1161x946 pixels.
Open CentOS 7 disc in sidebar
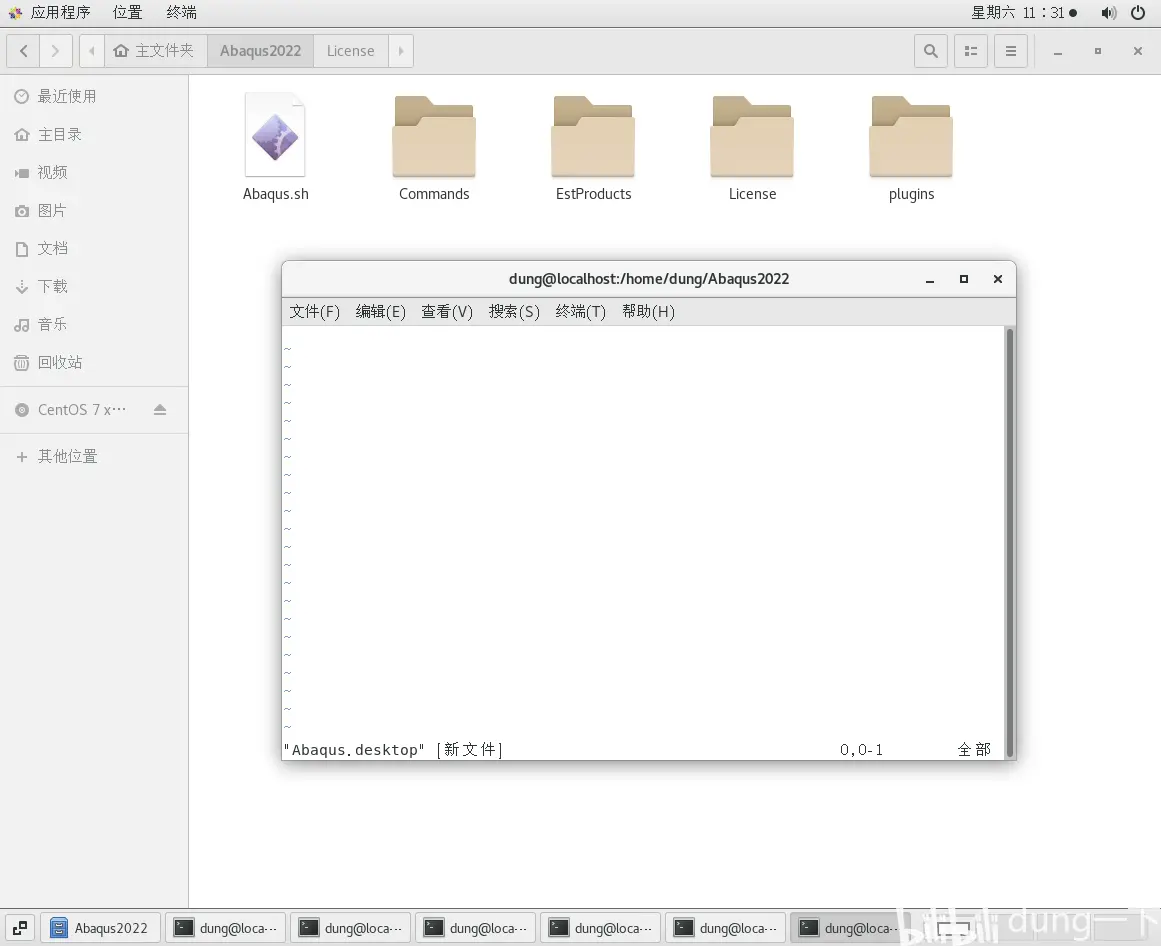point(81,410)
